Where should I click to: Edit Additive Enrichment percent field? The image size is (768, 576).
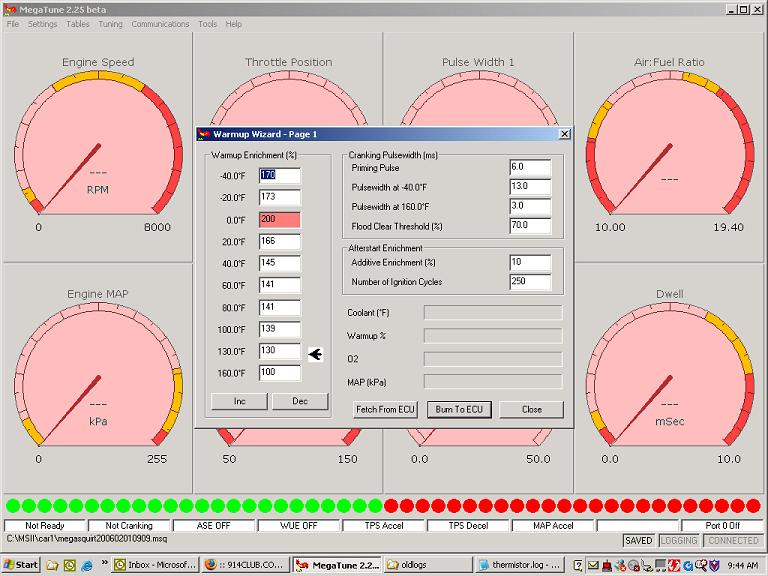click(x=530, y=263)
